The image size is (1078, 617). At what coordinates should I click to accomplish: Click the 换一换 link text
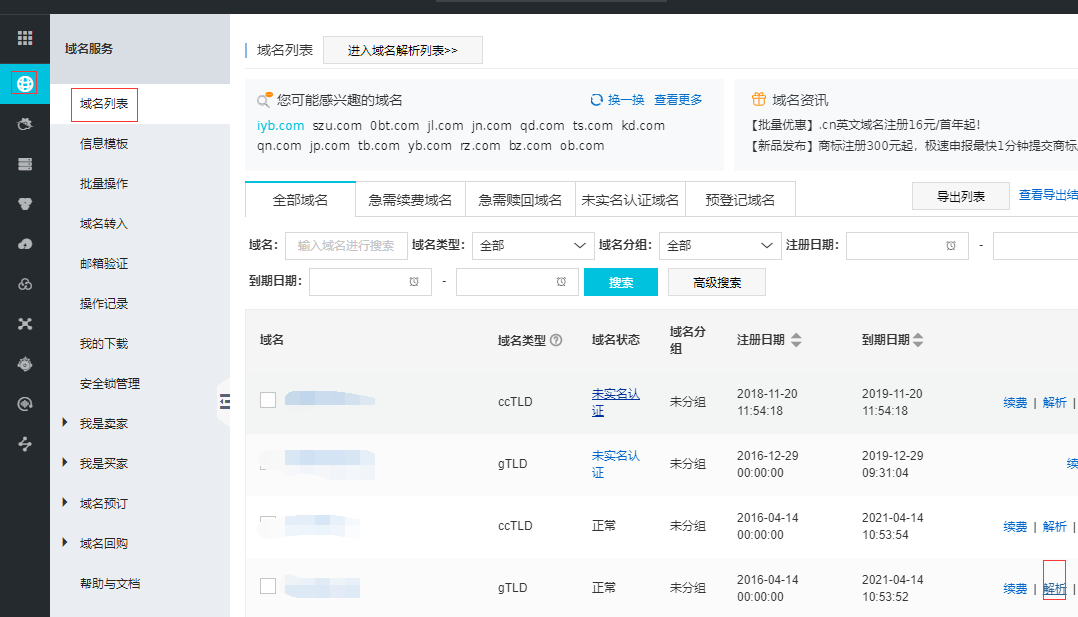tap(626, 100)
